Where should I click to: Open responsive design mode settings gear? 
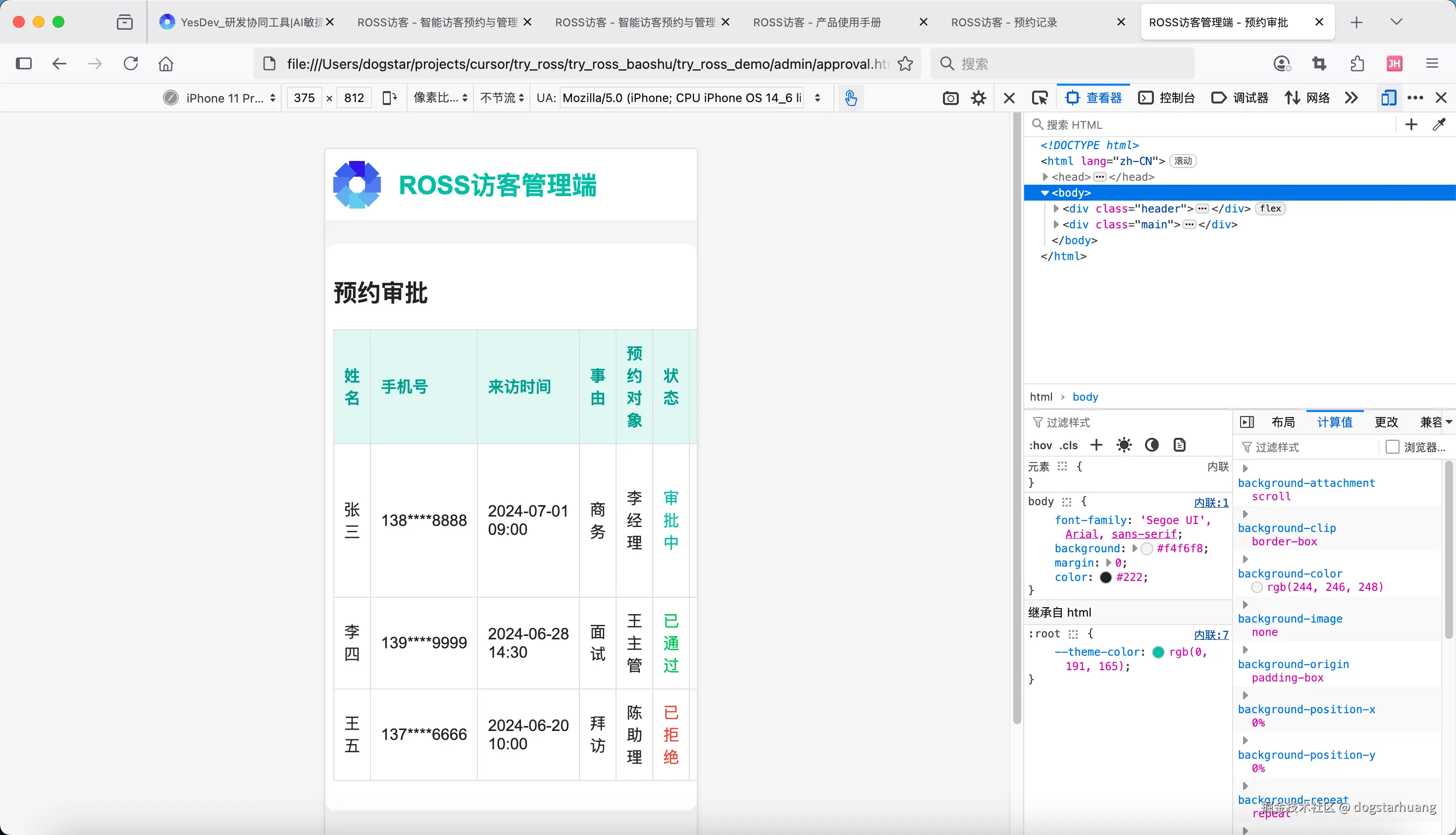(x=978, y=98)
